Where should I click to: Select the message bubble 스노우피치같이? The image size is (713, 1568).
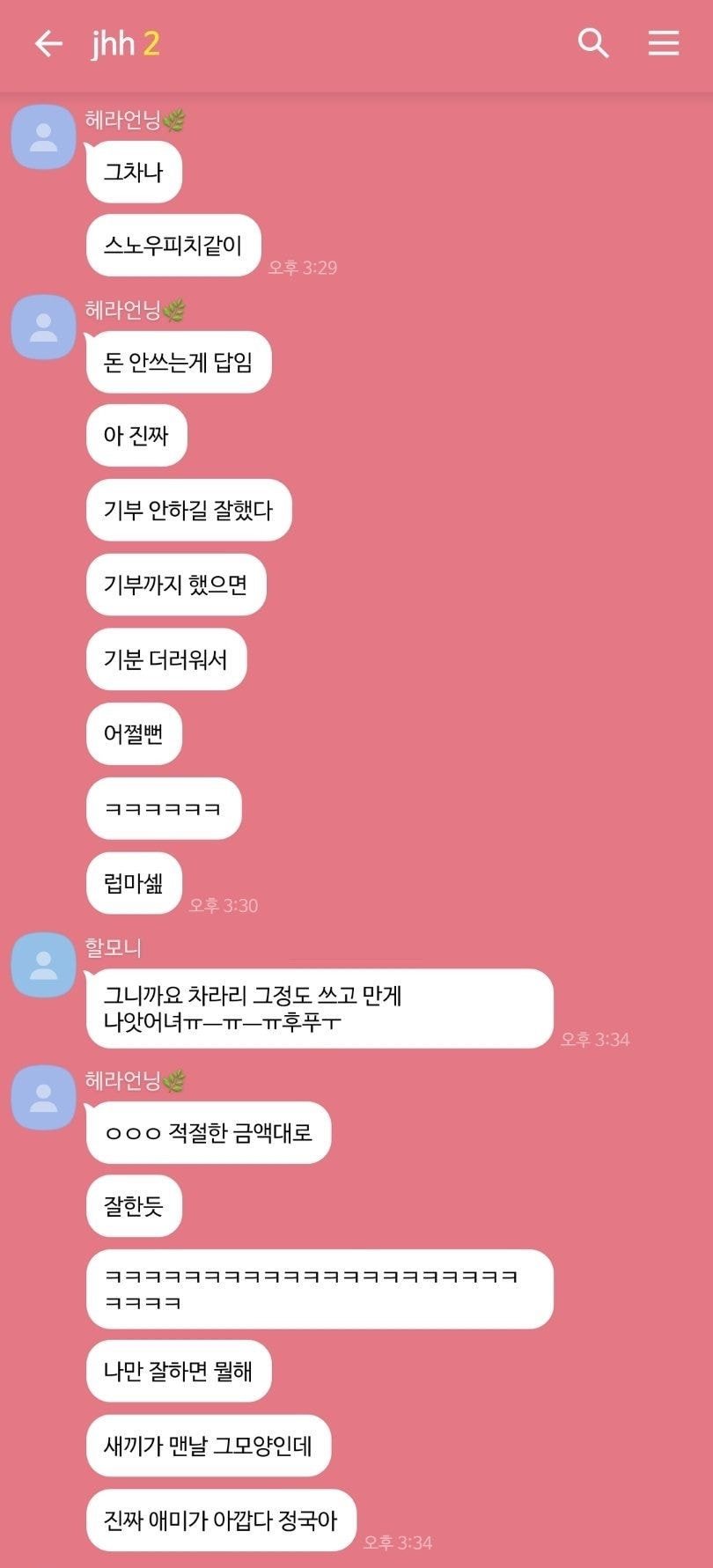click(x=173, y=246)
